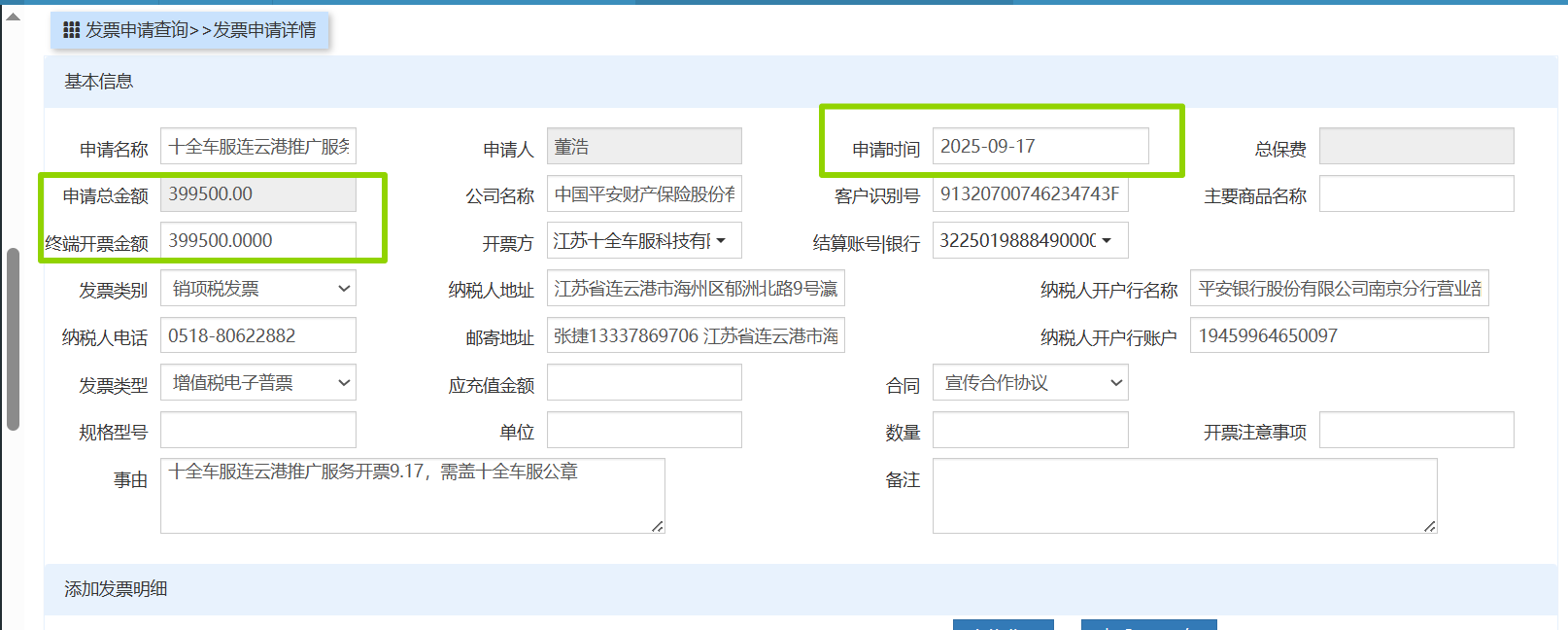Click the 申请总金额 field 399500.00
Image resolution: width=1568 pixels, height=630 pixels.
258,193
